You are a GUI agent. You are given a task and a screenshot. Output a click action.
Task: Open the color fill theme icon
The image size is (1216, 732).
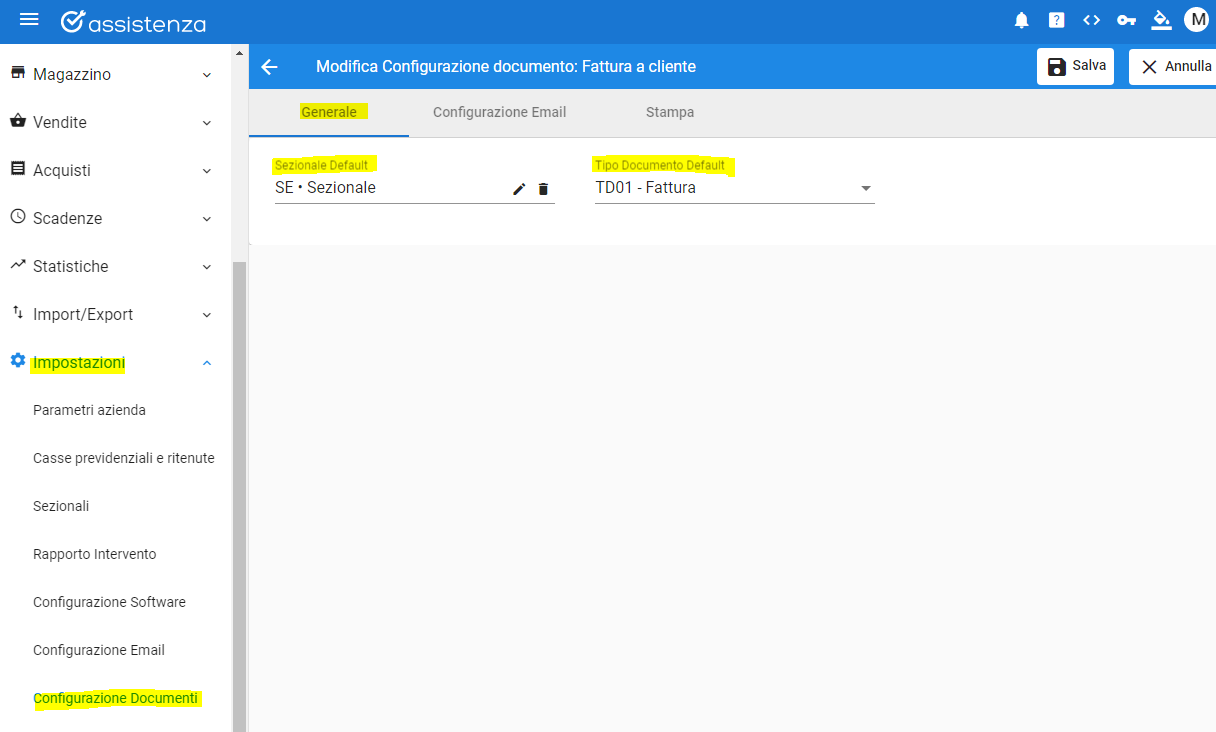[1161, 20]
